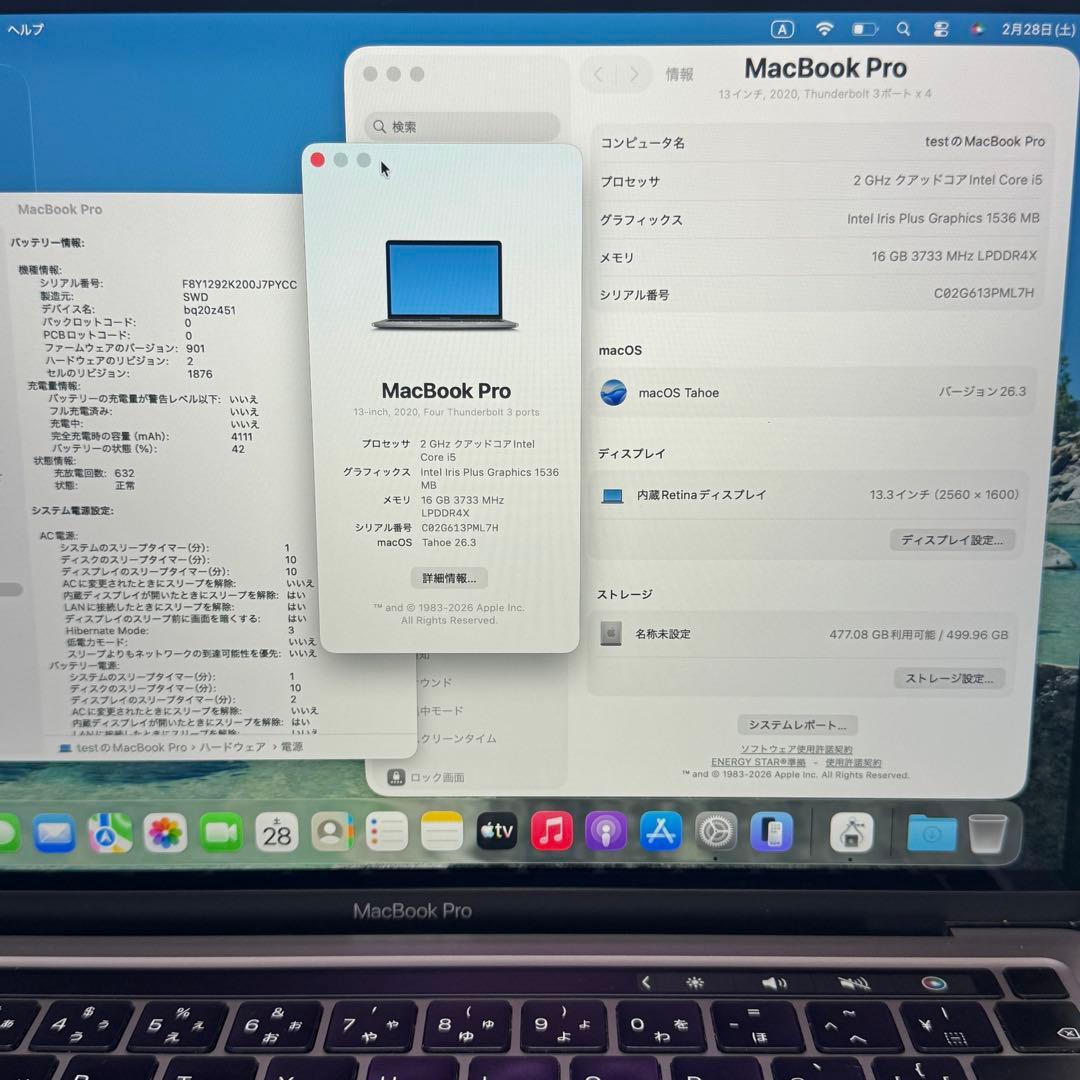Image resolution: width=1080 pixels, height=1080 pixels.
Task: Click the battery status menu bar icon
Action: click(x=864, y=29)
